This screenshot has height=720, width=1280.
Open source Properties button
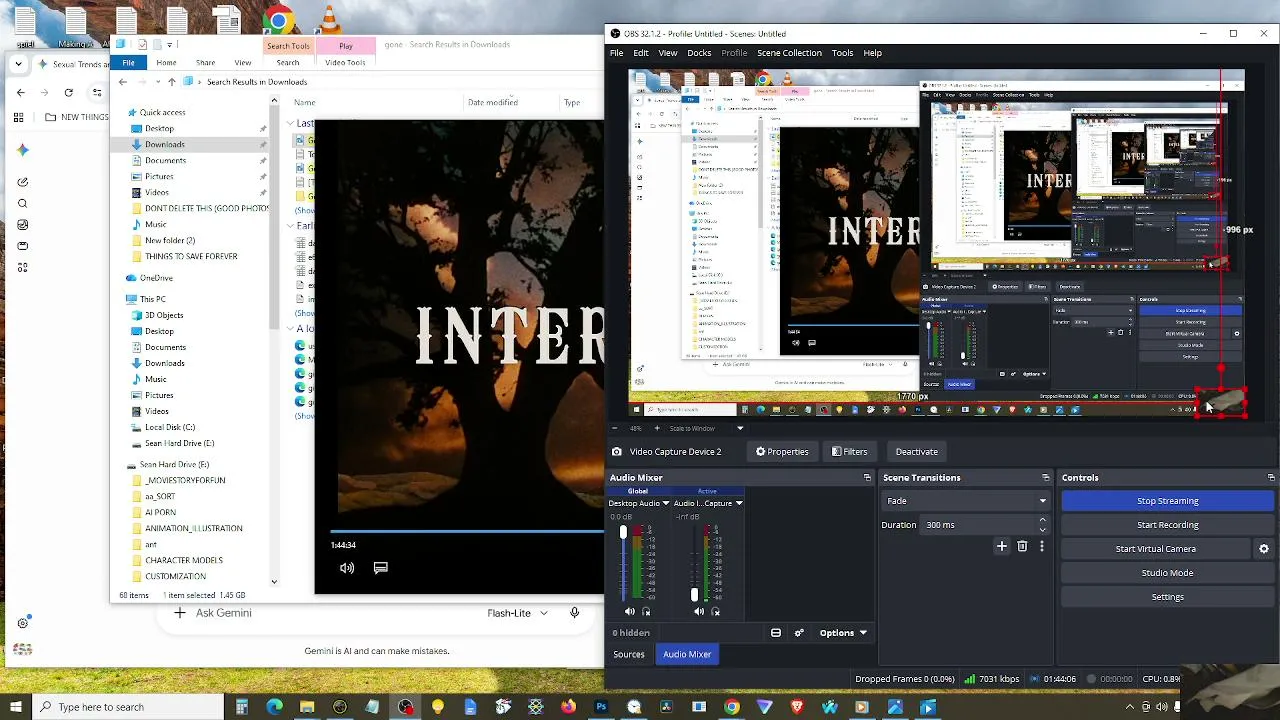point(782,452)
